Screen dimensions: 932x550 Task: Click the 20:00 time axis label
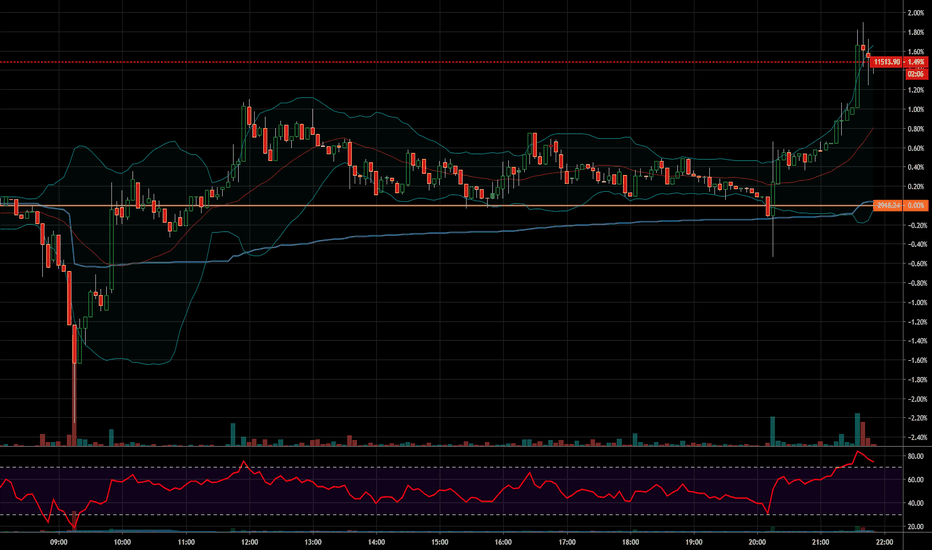coord(757,542)
